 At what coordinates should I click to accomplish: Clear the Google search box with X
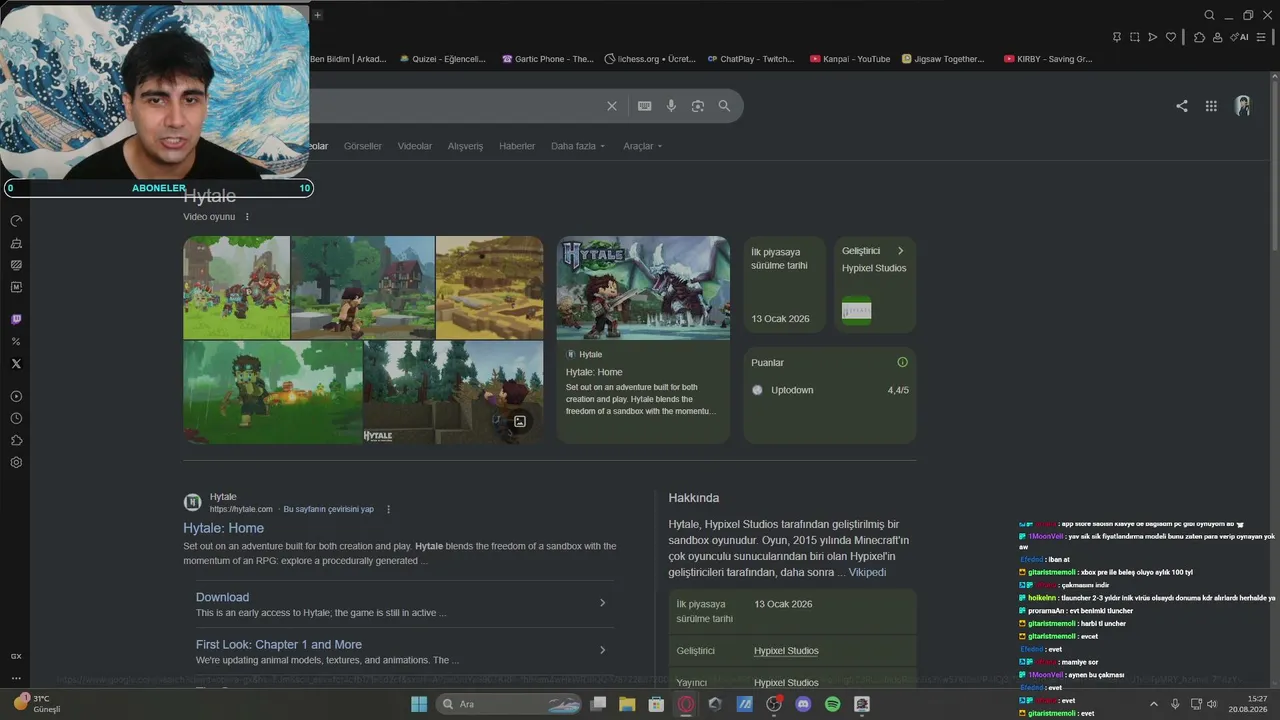(x=612, y=106)
